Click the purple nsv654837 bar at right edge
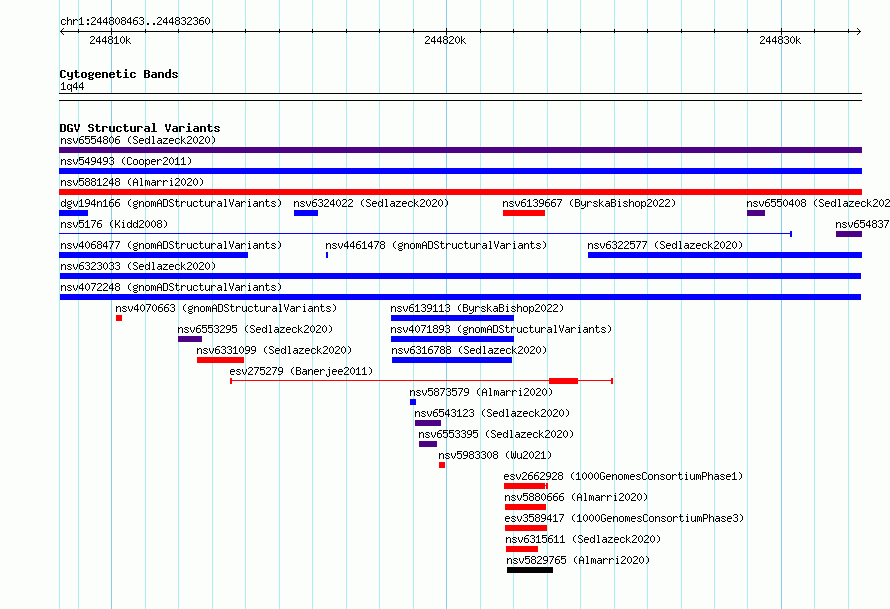 [849, 234]
